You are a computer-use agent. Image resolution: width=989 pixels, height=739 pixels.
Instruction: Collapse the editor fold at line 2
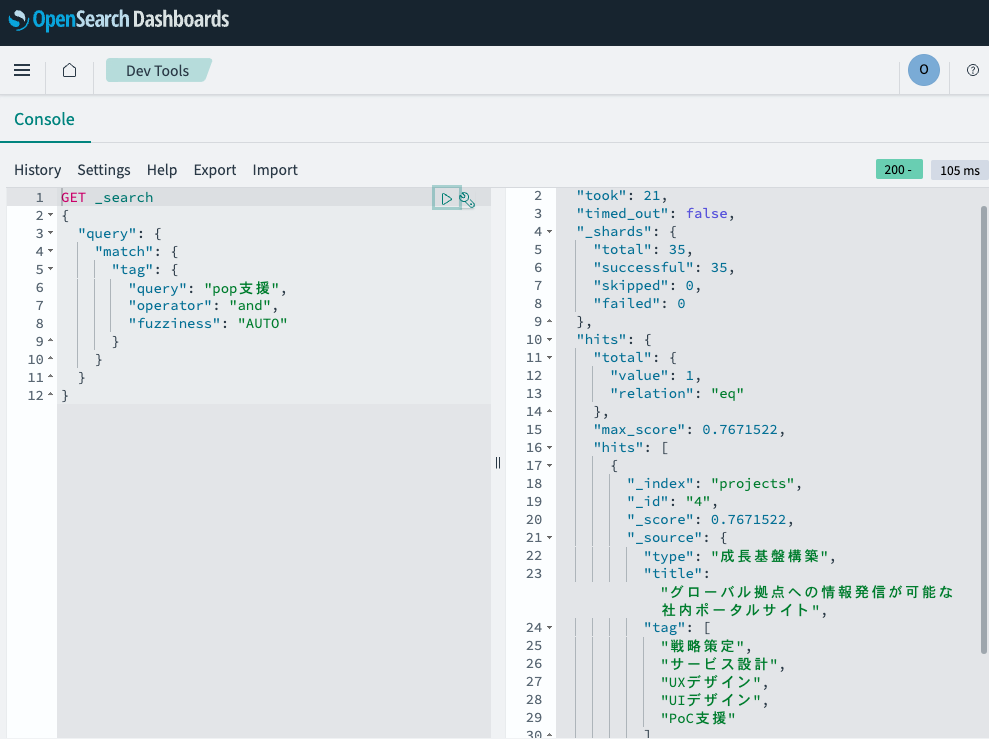[50, 216]
